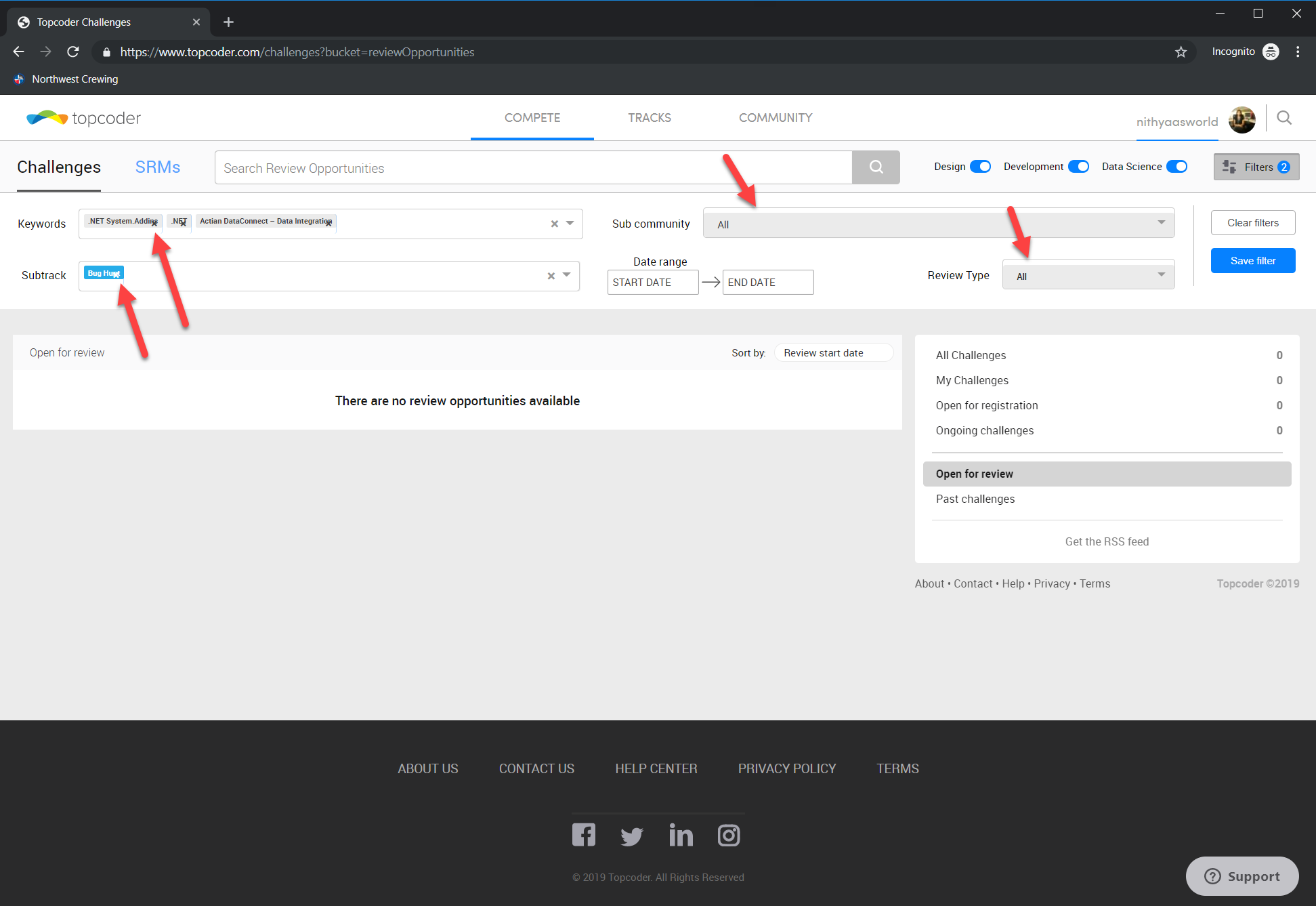Open the Review Type dropdown
This screenshot has width=1316, height=906.
pyautogui.click(x=1088, y=276)
